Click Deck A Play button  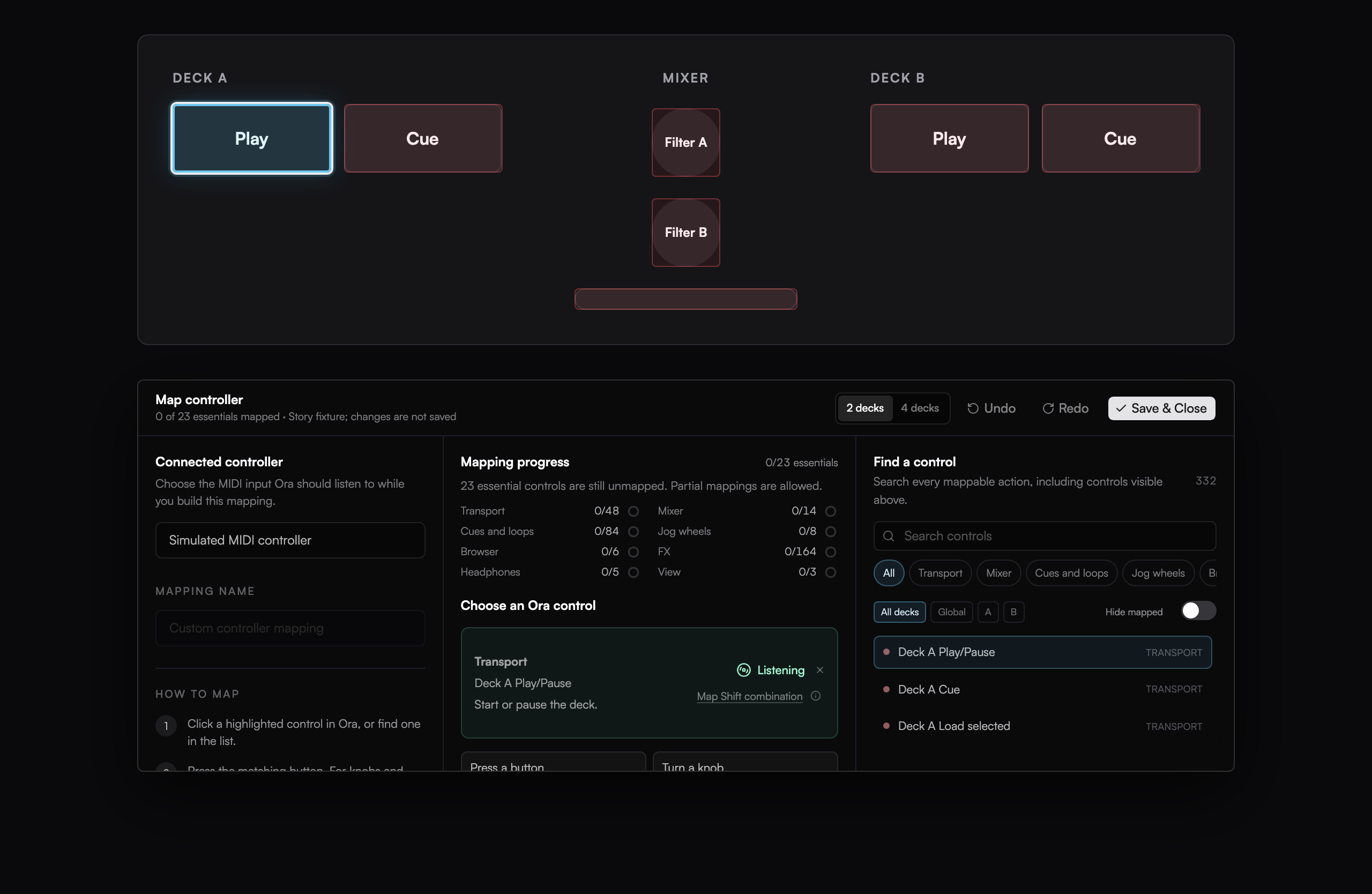(x=252, y=138)
